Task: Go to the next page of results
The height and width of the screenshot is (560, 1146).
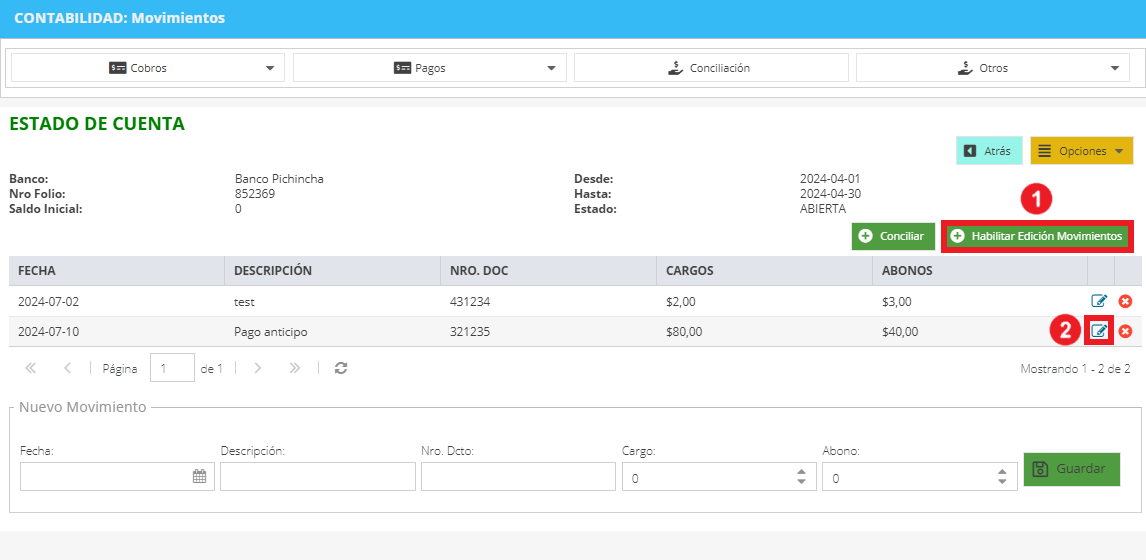Action: click(257, 368)
